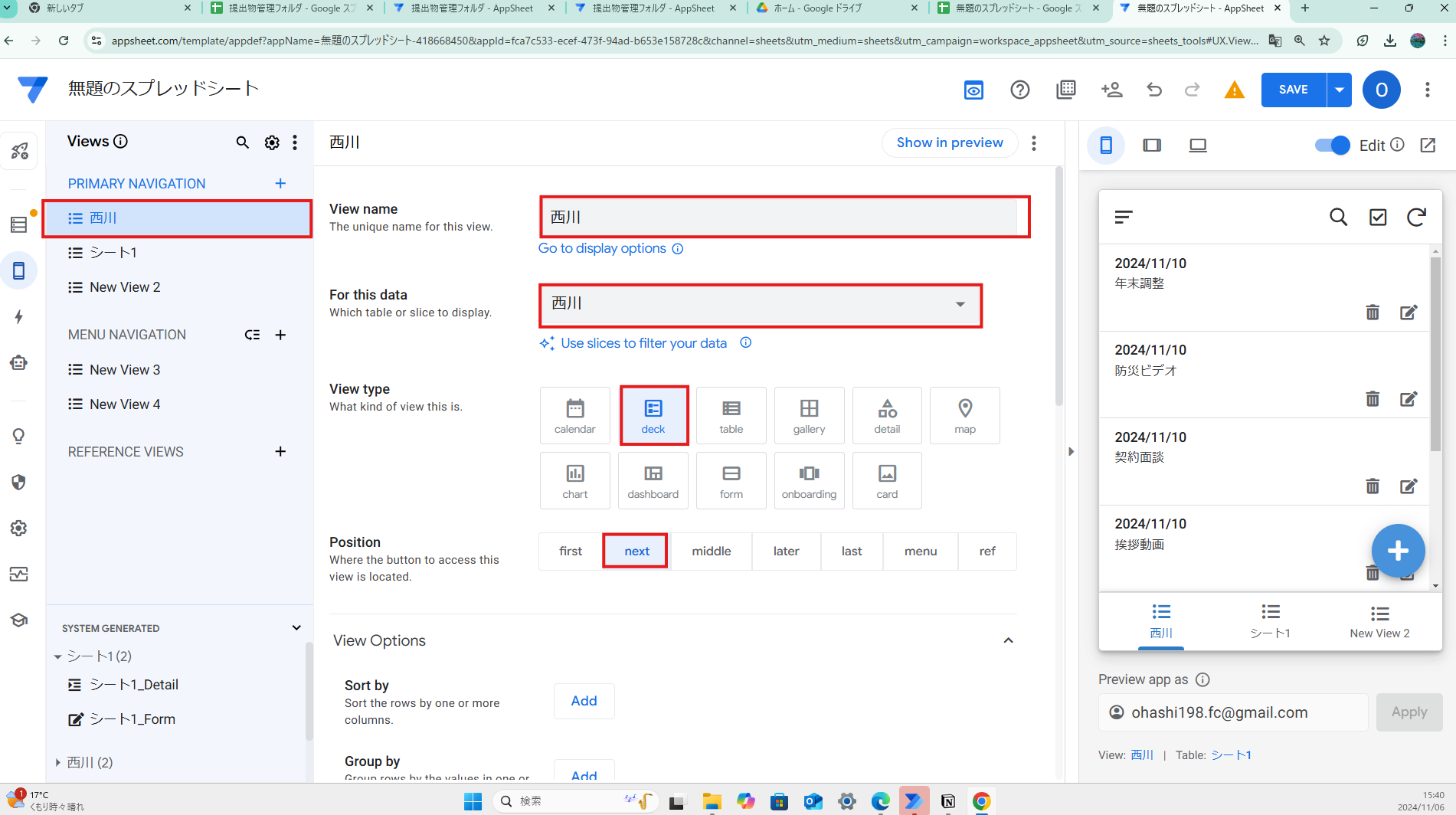The image size is (1456, 815).
Task: Click the Preview app as email field
Action: [x=1233, y=712]
